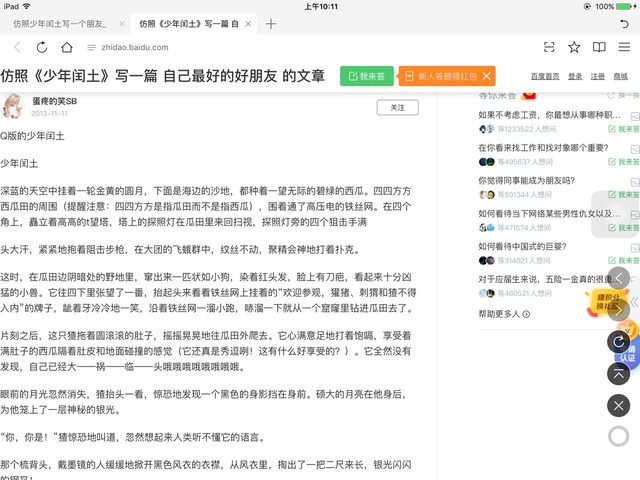Viewport: 640px width, 480px height.
Task: Open the browser home page icon
Action: (x=66, y=47)
